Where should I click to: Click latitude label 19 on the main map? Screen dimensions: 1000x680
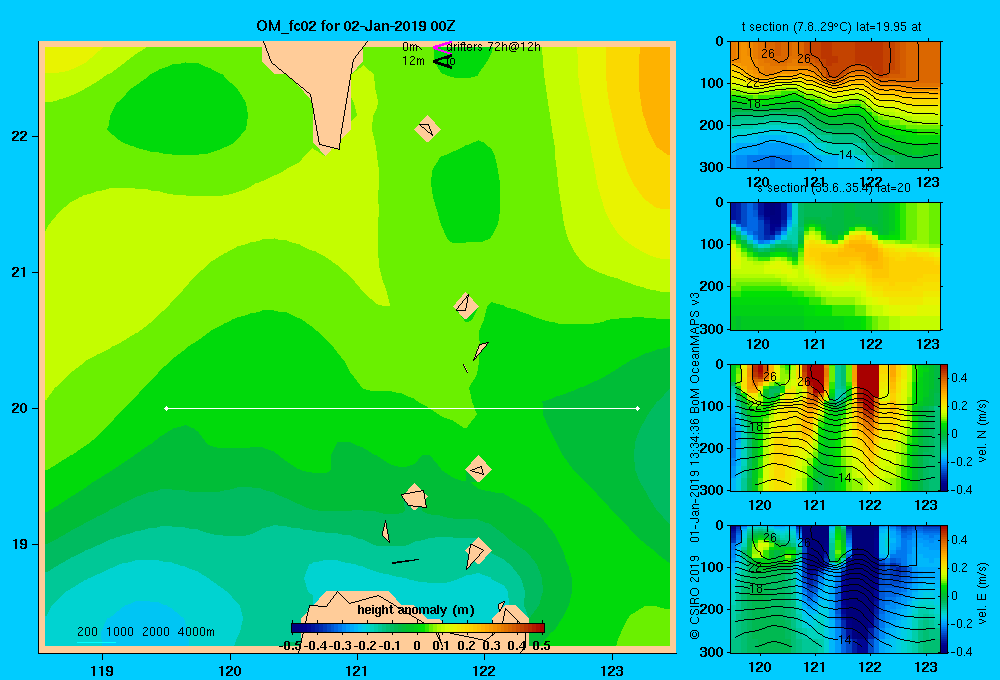[x=20, y=544]
